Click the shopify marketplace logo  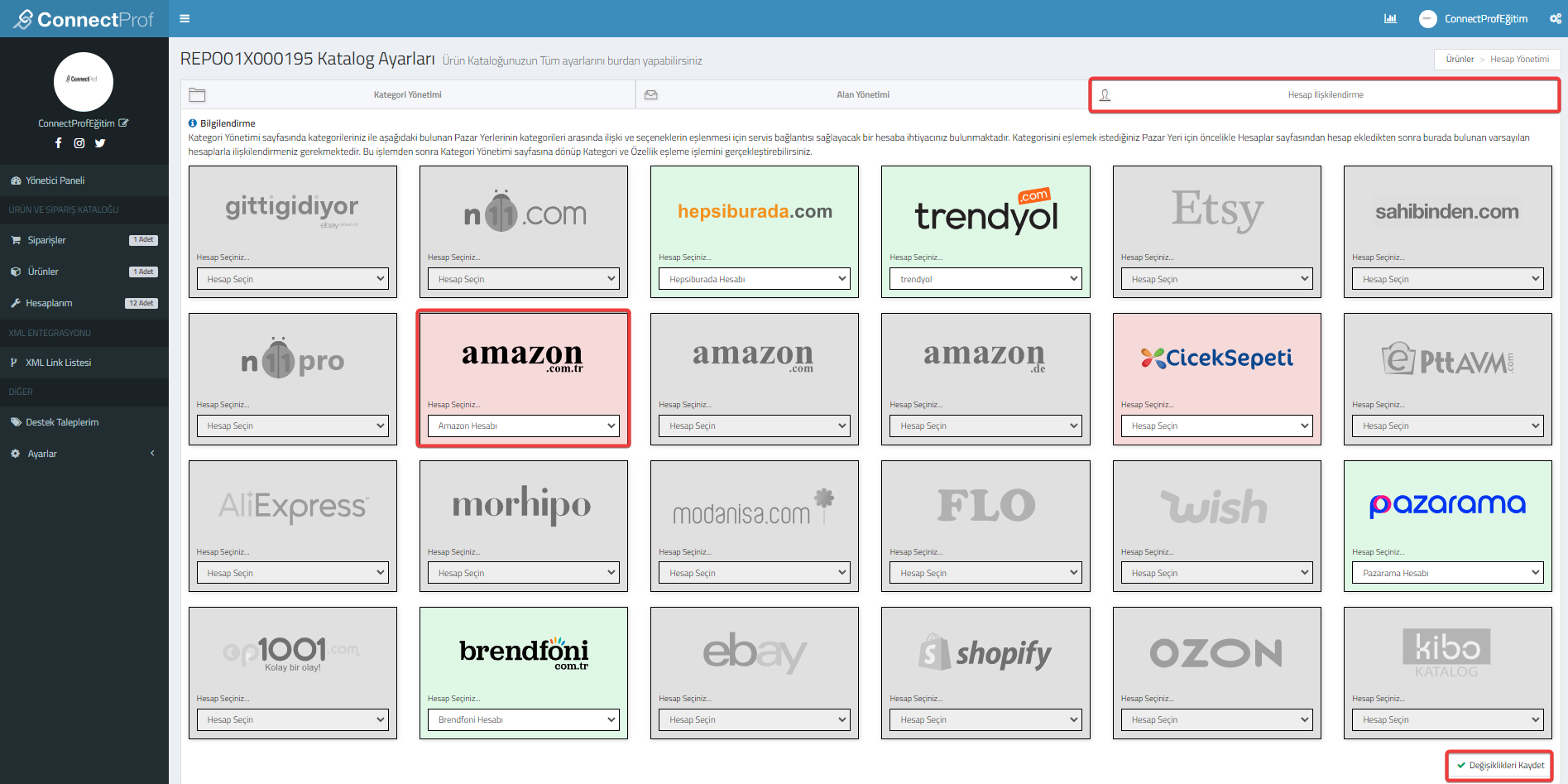985,652
